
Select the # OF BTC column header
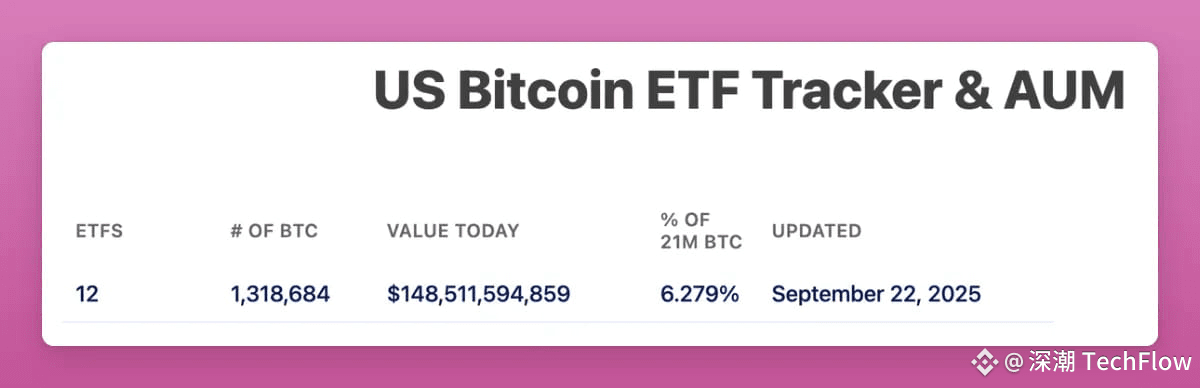click(273, 231)
